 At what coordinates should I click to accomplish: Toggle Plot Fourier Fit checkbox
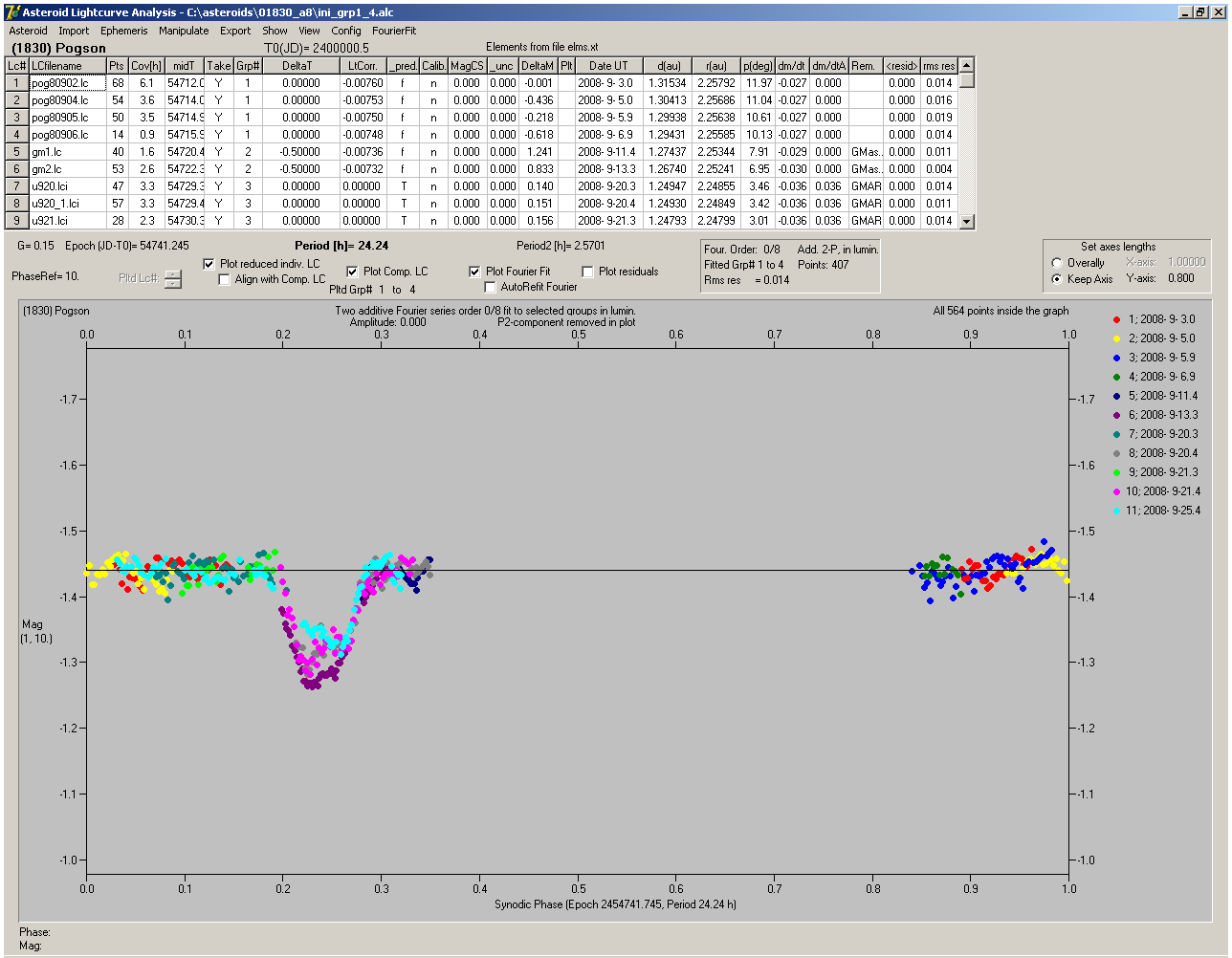[x=474, y=272]
